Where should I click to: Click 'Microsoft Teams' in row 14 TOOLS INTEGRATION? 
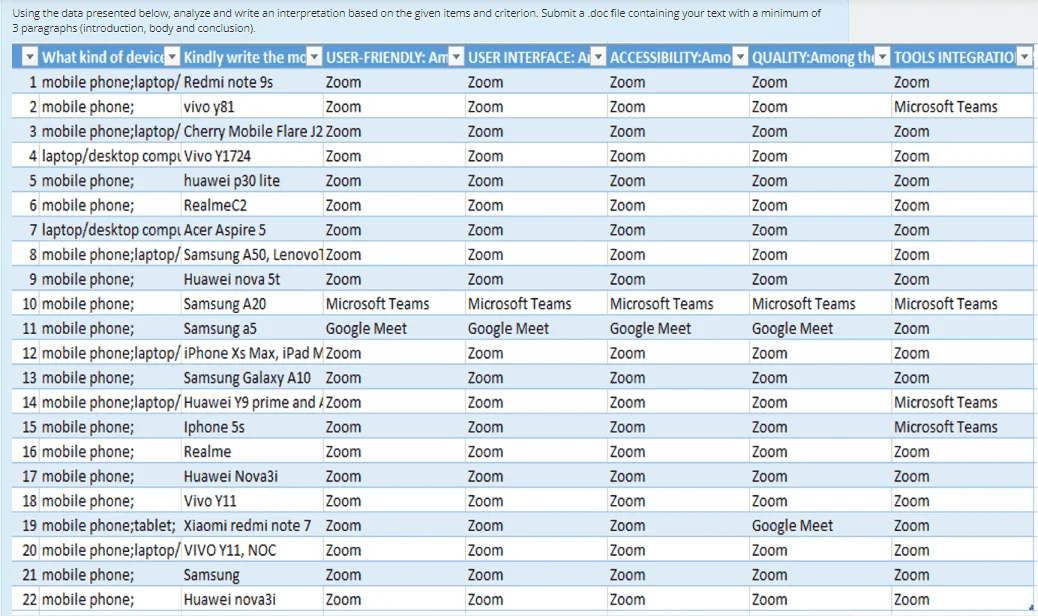[945, 402]
